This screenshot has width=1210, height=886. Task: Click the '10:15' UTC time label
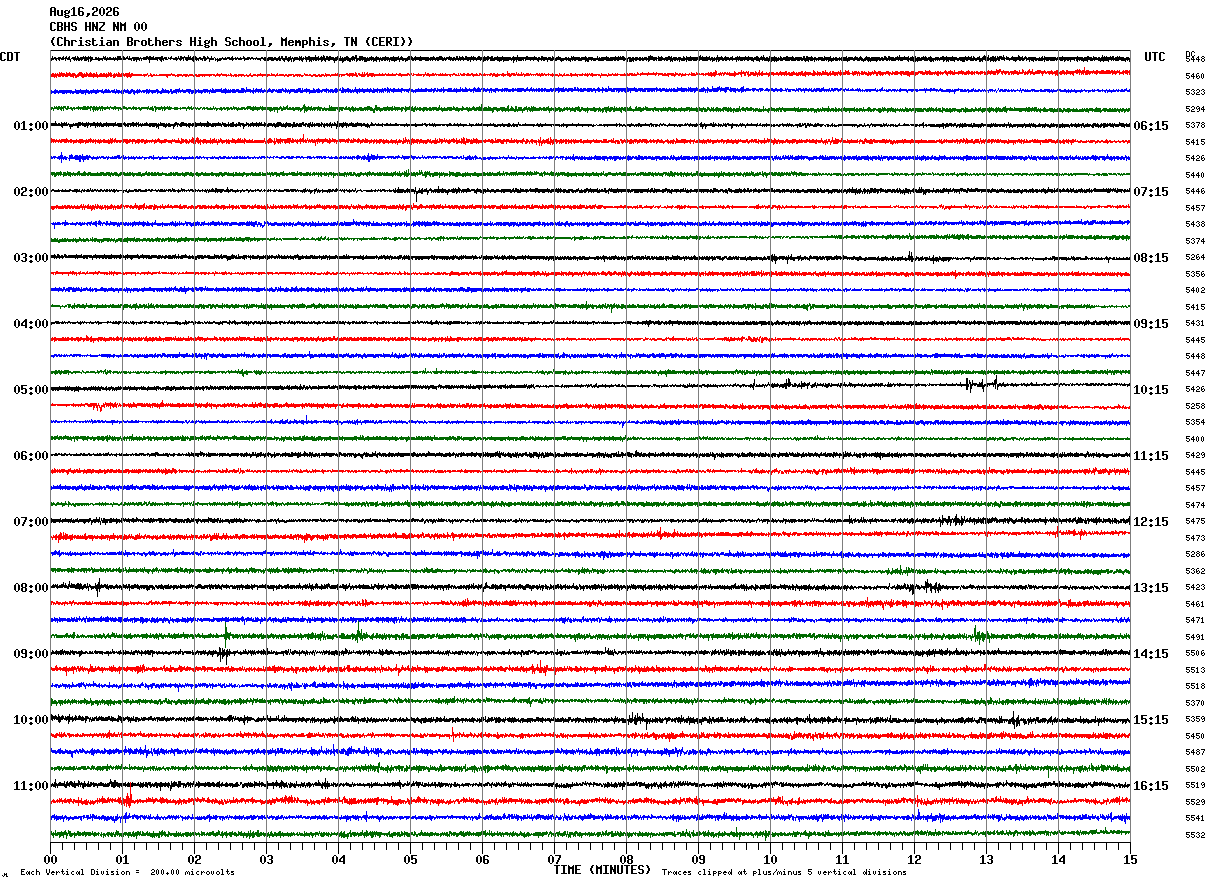pos(1151,390)
